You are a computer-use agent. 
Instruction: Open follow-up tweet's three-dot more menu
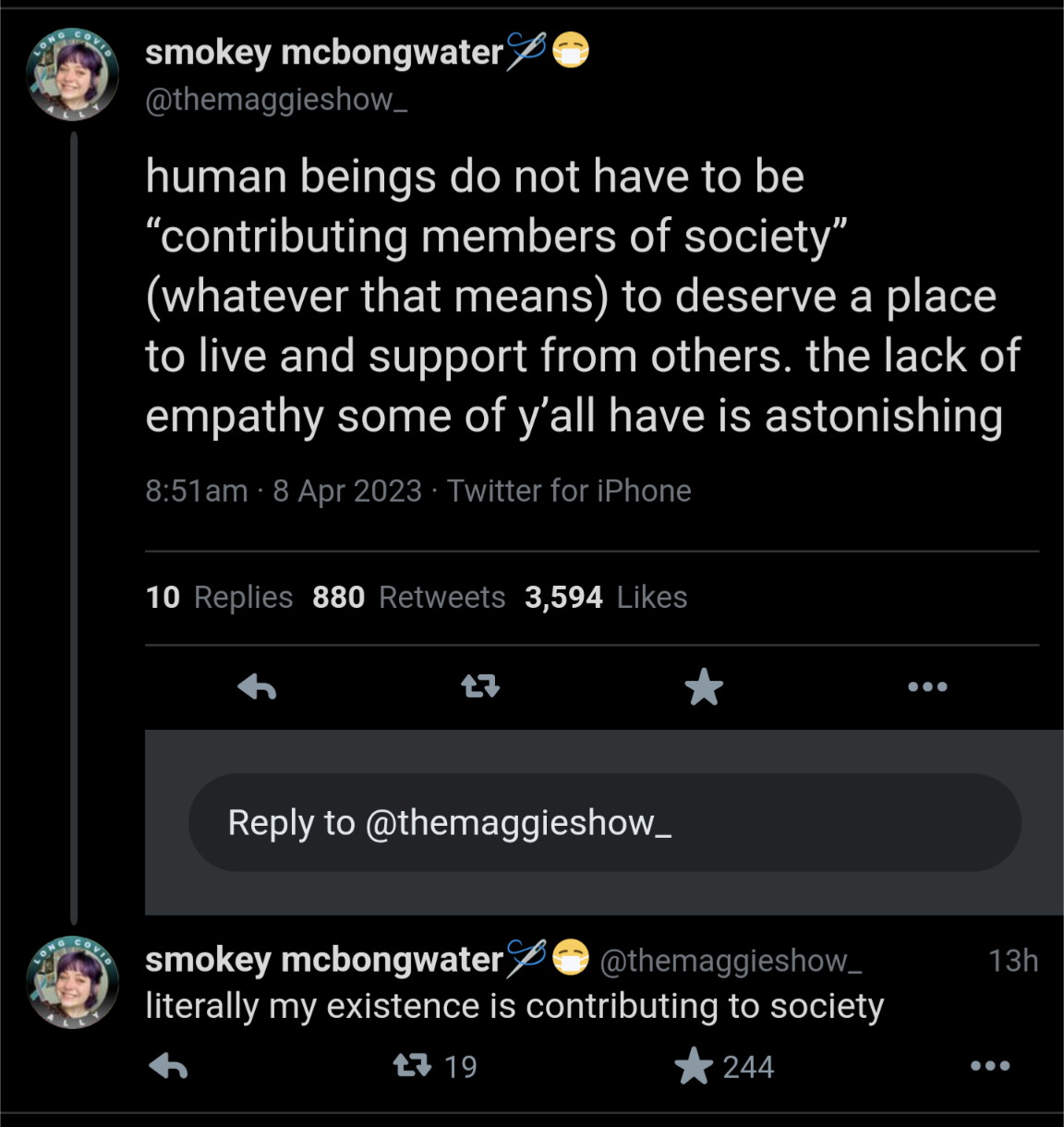coord(990,1066)
